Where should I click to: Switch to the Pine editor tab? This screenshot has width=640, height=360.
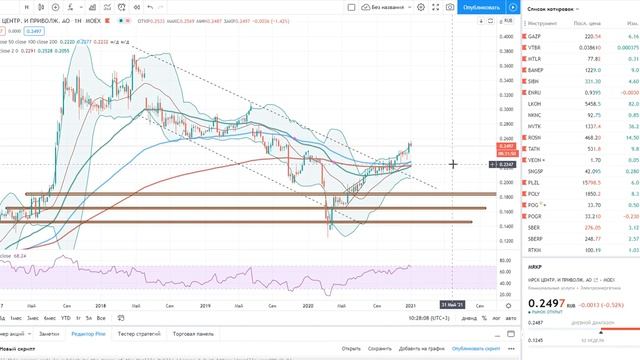(x=89, y=334)
